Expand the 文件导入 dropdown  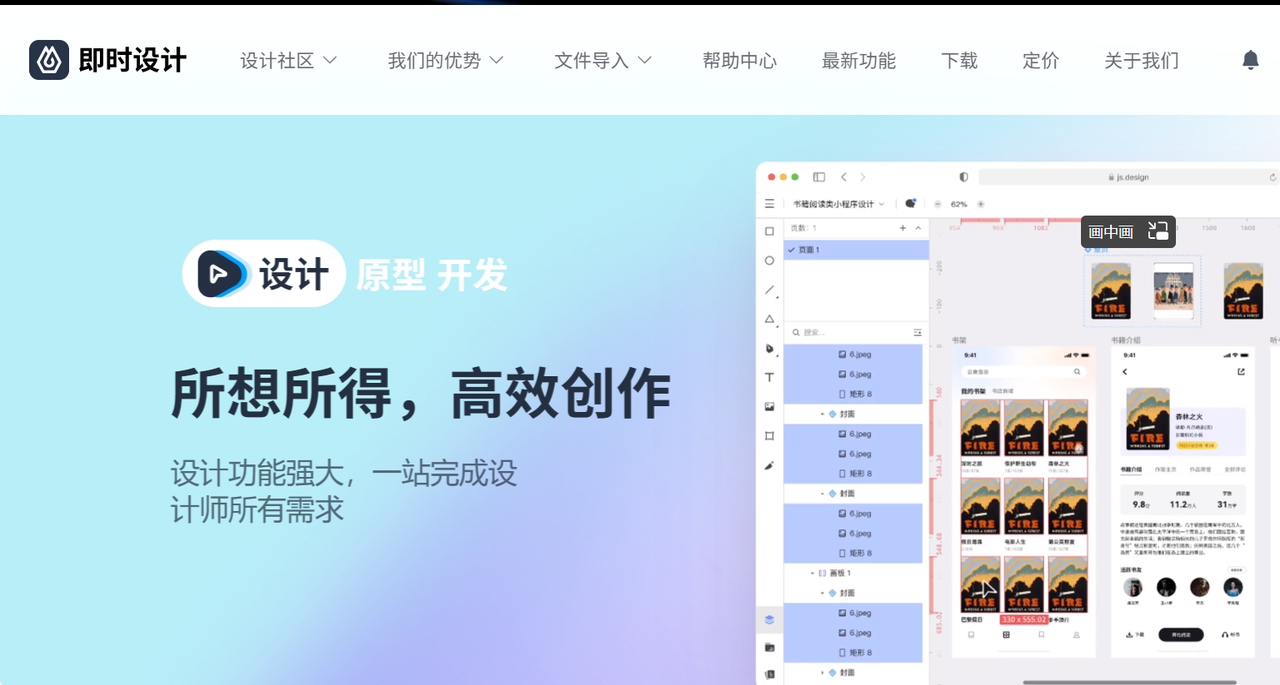coord(603,61)
